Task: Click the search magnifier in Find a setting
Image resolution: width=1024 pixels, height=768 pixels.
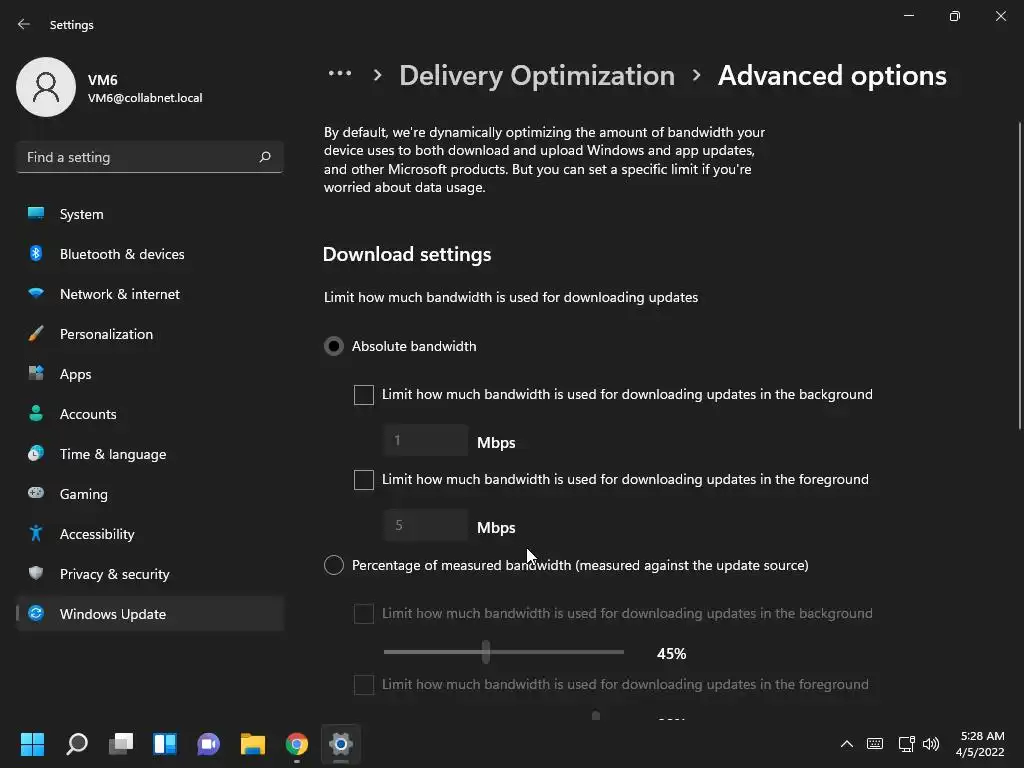Action: [265, 157]
